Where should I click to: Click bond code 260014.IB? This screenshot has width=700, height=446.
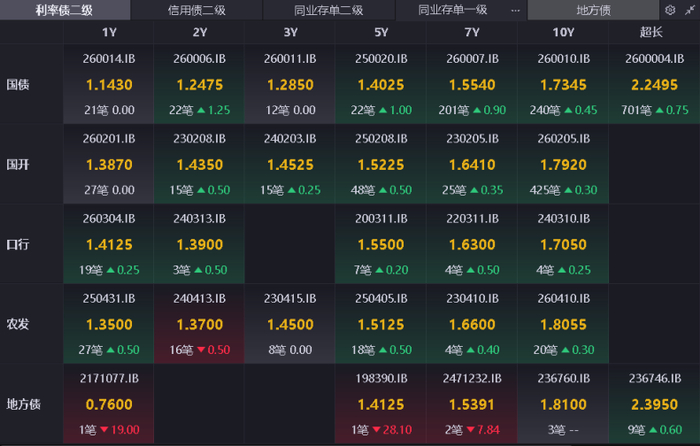tap(109, 58)
